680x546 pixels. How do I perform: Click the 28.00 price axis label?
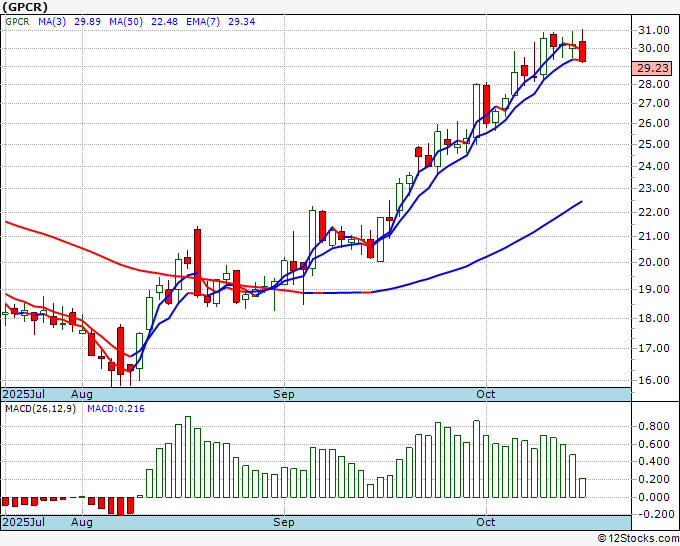654,84
